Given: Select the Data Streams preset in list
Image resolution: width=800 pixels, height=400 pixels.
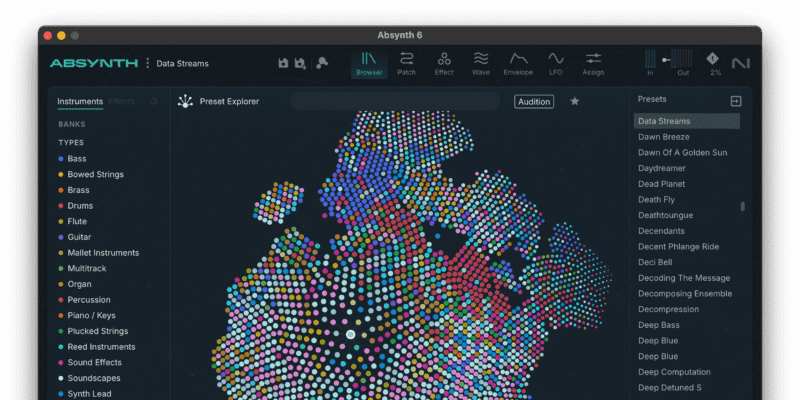Looking at the screenshot, I should point(687,121).
